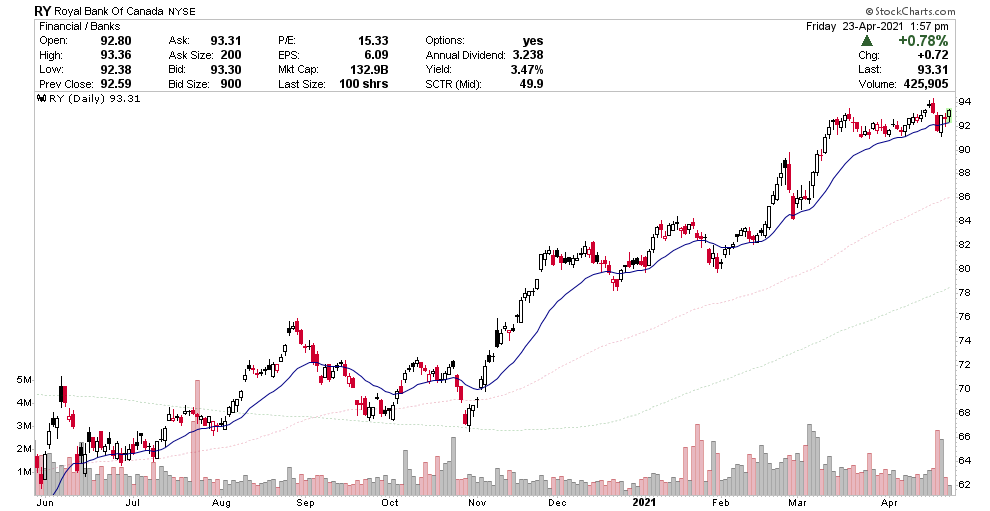Viewport: 990px width, 511px height.
Task: Click the Aug month label on time axis
Action: pyautogui.click(x=221, y=503)
